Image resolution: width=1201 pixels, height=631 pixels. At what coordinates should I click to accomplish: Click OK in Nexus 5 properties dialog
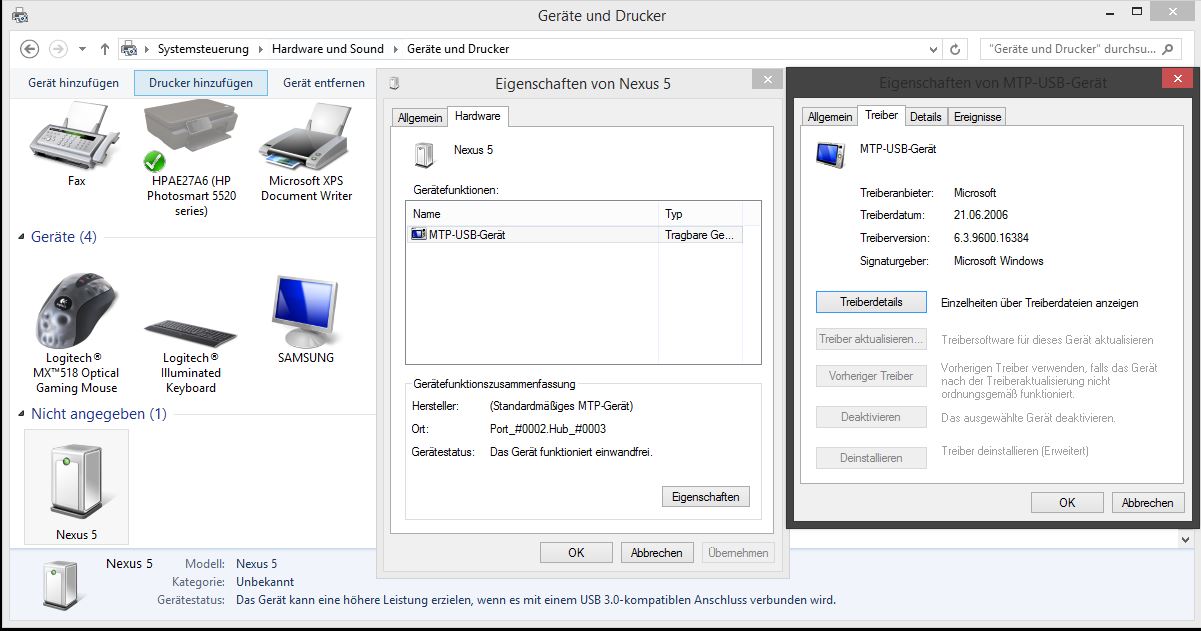(x=576, y=552)
